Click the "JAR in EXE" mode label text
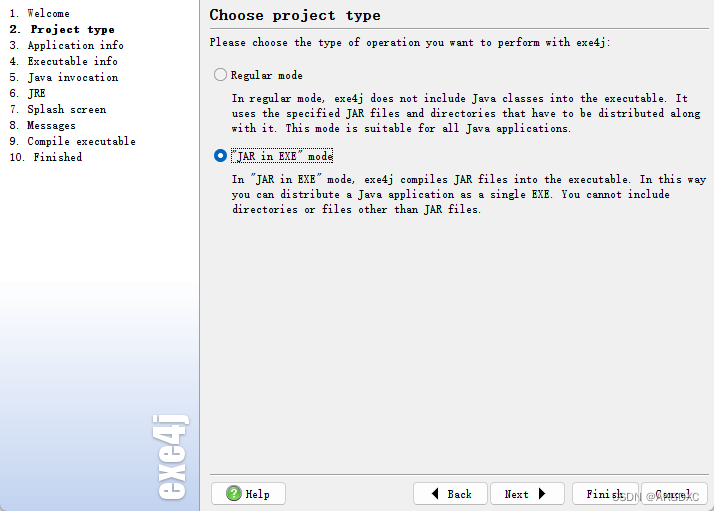 click(x=282, y=156)
